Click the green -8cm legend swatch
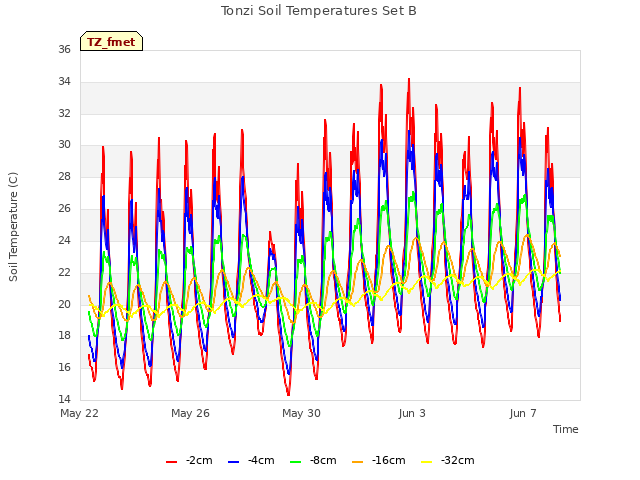This screenshot has height=480, width=640. tap(296, 462)
